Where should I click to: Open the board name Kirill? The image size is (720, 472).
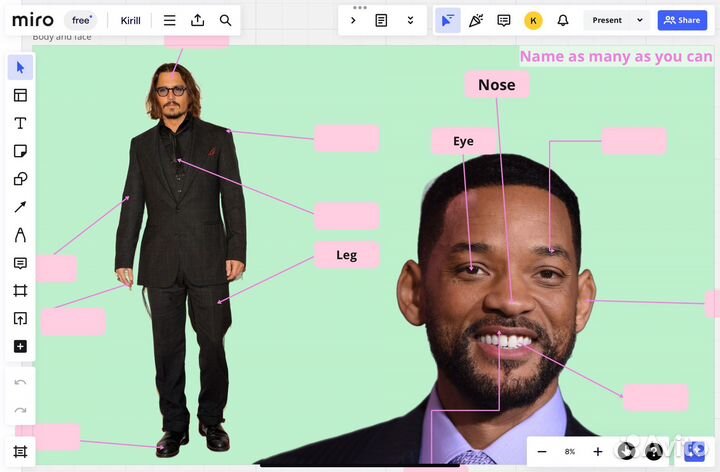131,20
